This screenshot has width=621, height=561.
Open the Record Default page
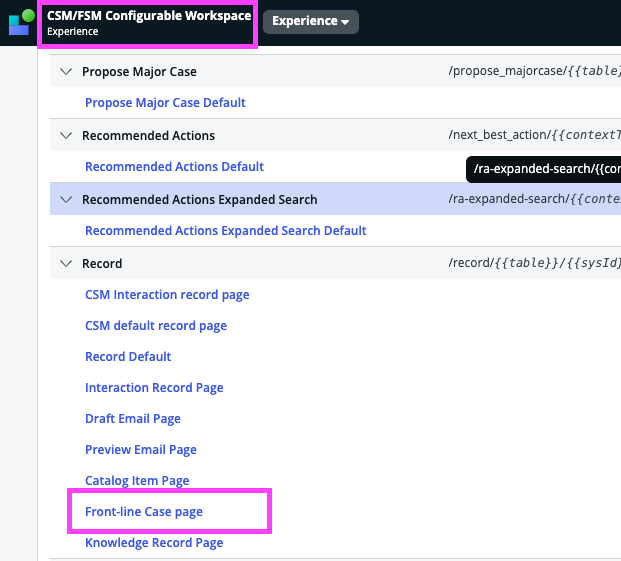[128, 357]
